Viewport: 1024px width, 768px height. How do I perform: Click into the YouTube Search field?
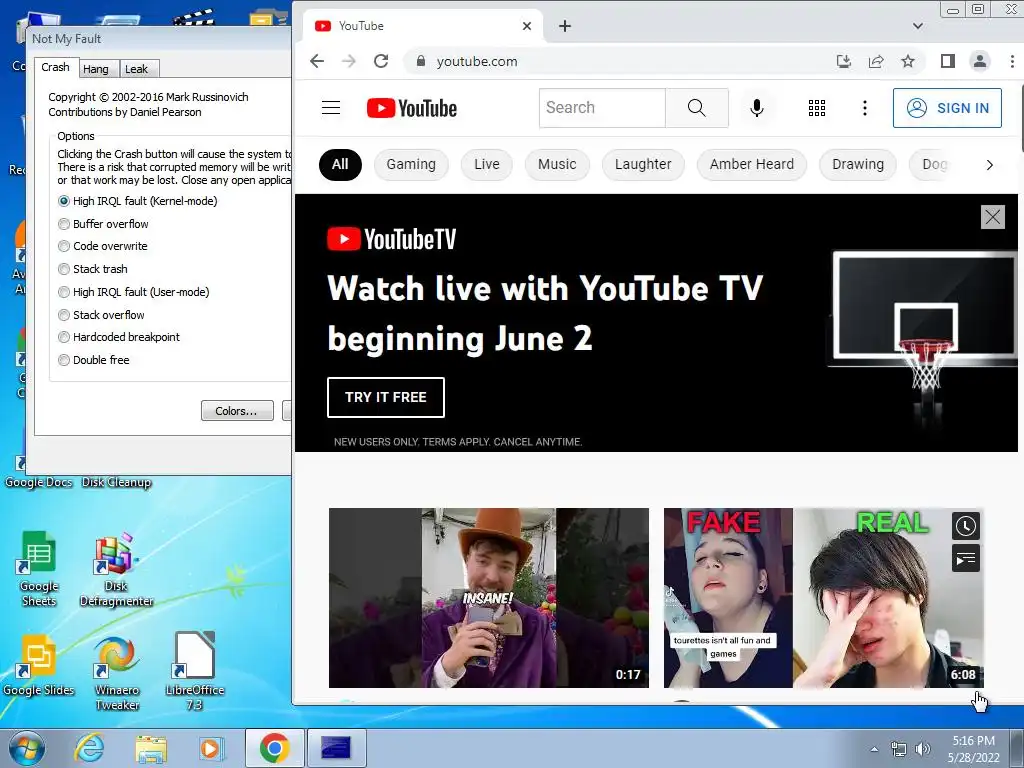pyautogui.click(x=602, y=108)
